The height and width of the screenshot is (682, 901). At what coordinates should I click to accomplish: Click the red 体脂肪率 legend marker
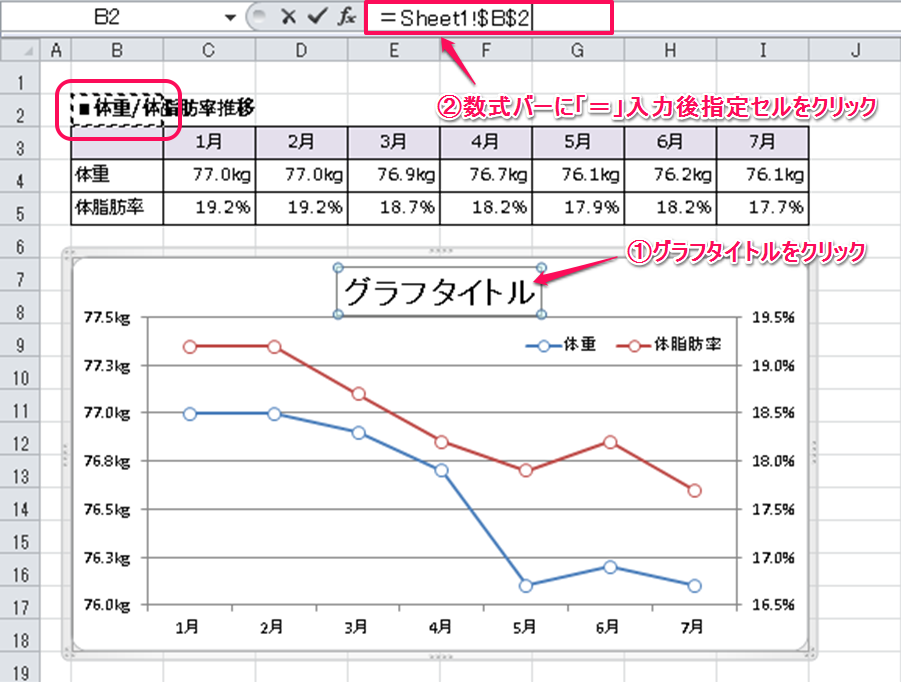[x=634, y=346]
